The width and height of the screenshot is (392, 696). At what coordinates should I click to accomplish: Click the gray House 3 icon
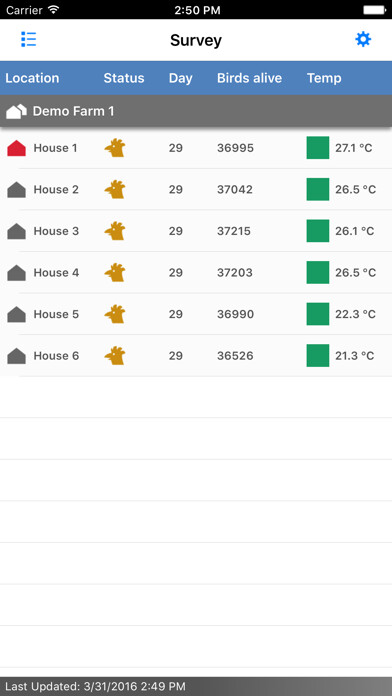tap(16, 231)
